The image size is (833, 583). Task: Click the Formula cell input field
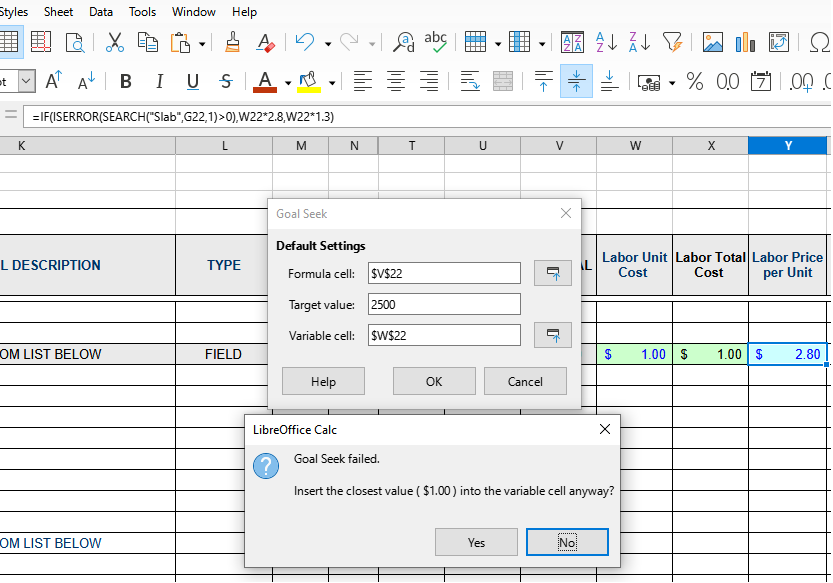pos(444,273)
